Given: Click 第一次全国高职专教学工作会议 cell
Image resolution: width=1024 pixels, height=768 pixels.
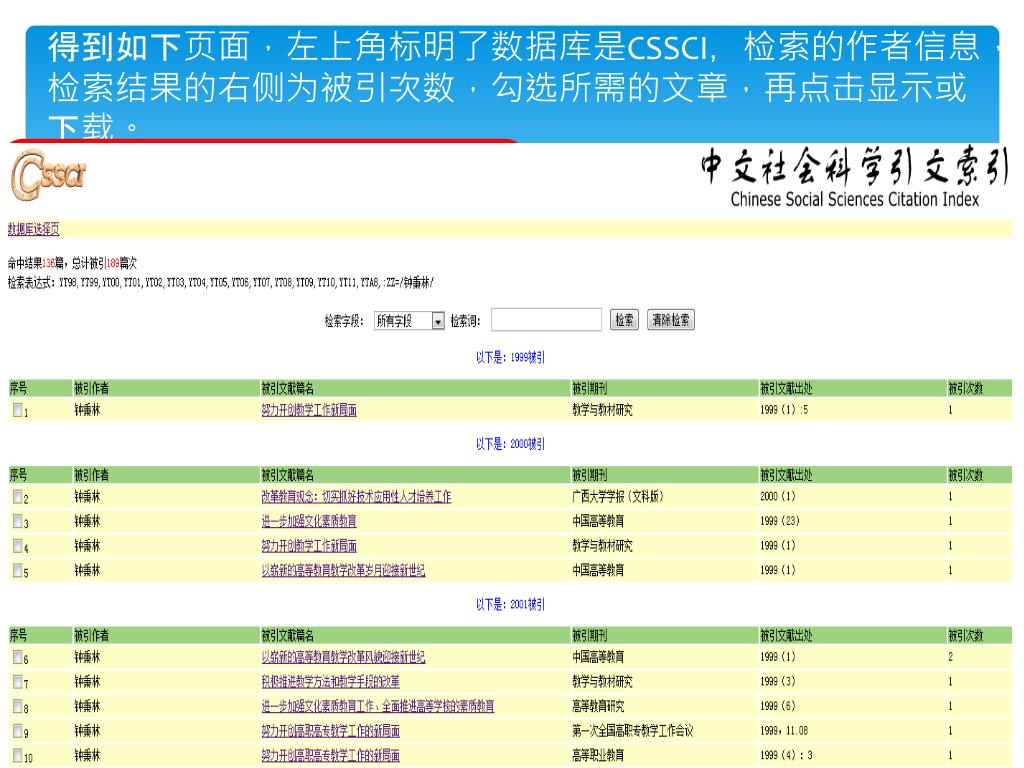Looking at the screenshot, I should [x=632, y=731].
